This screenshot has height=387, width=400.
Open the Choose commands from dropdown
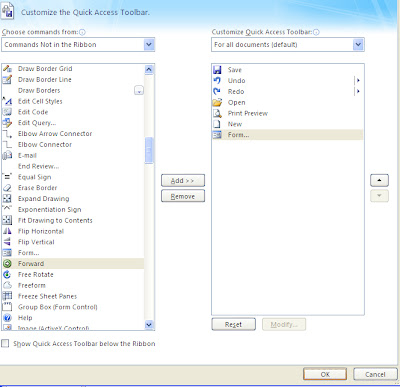[149, 44]
